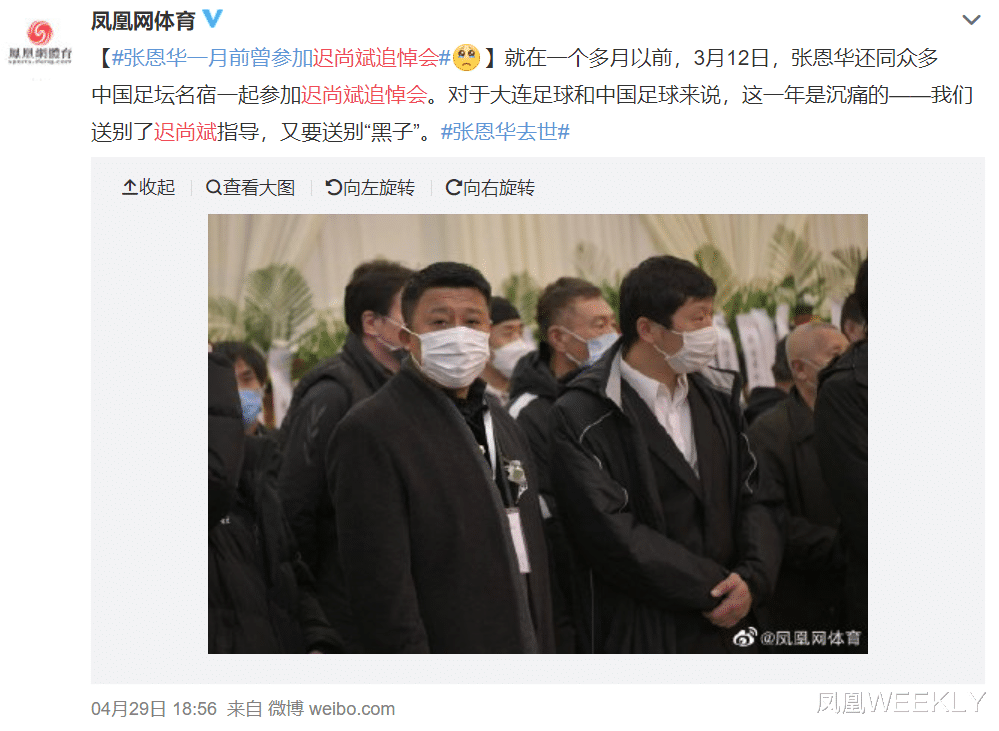
Task: Open the 04月29日 18:56 timestamp link
Action: (154, 709)
